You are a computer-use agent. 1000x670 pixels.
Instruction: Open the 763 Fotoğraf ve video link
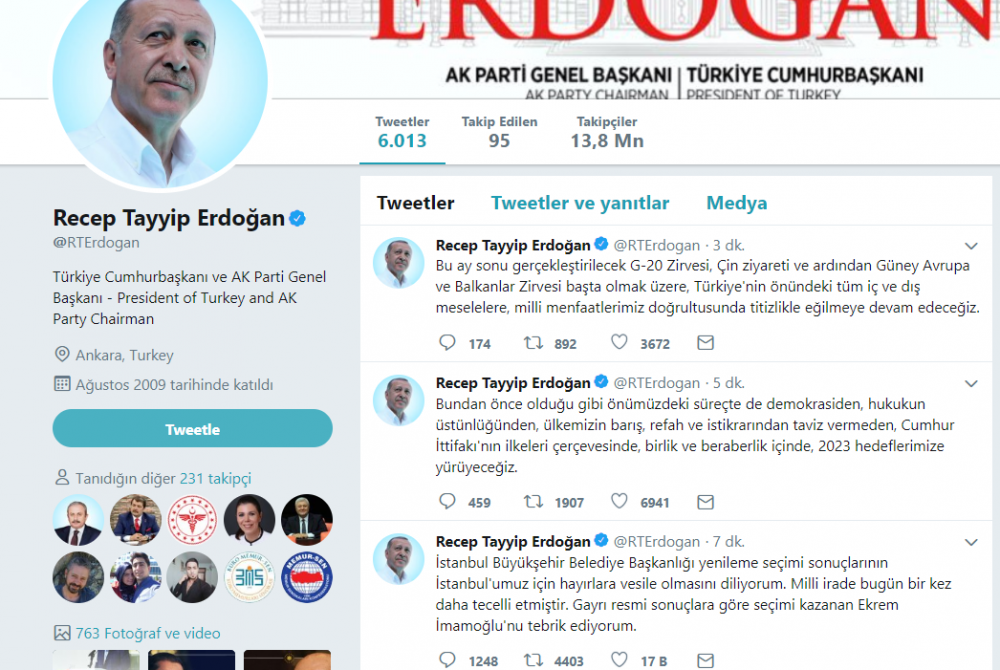pos(148,633)
